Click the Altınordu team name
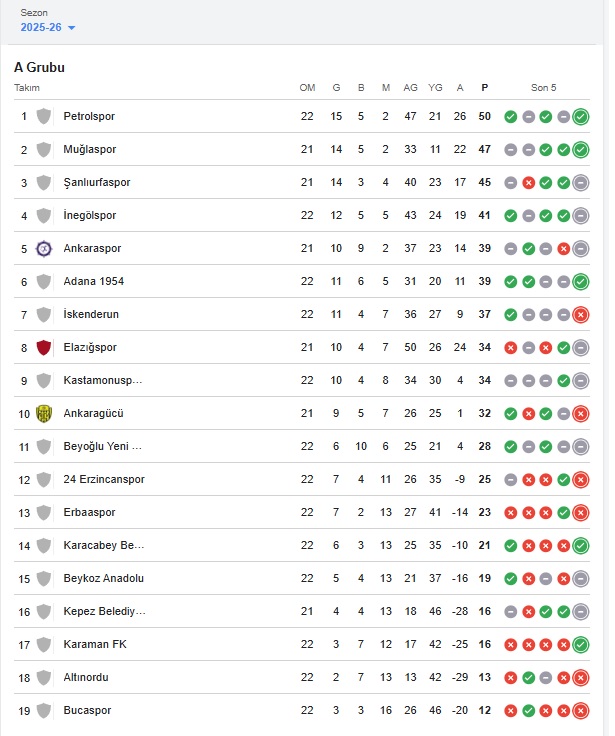This screenshot has width=615, height=736. [x=85, y=678]
